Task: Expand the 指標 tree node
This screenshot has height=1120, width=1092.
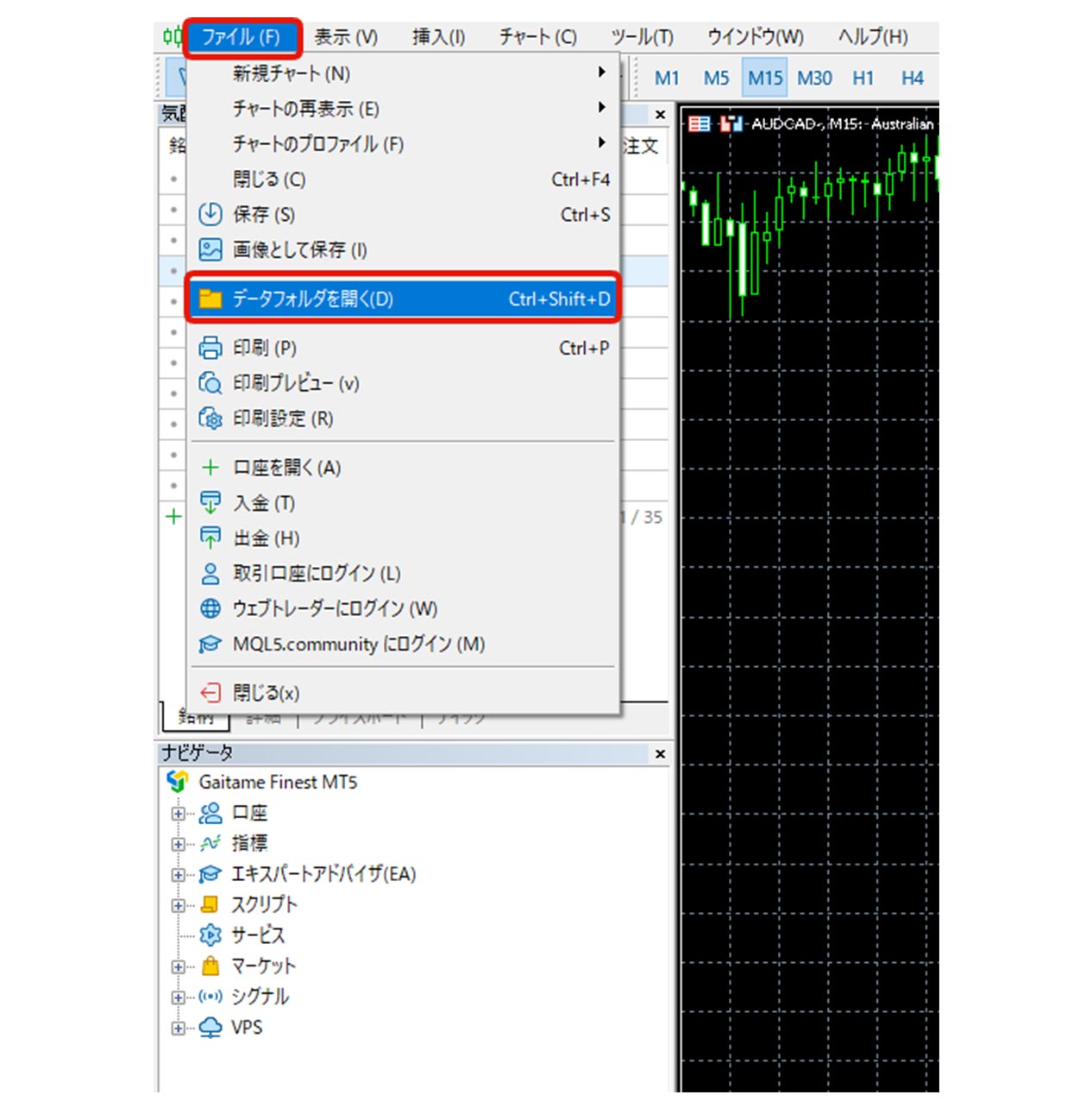Action: [x=178, y=844]
